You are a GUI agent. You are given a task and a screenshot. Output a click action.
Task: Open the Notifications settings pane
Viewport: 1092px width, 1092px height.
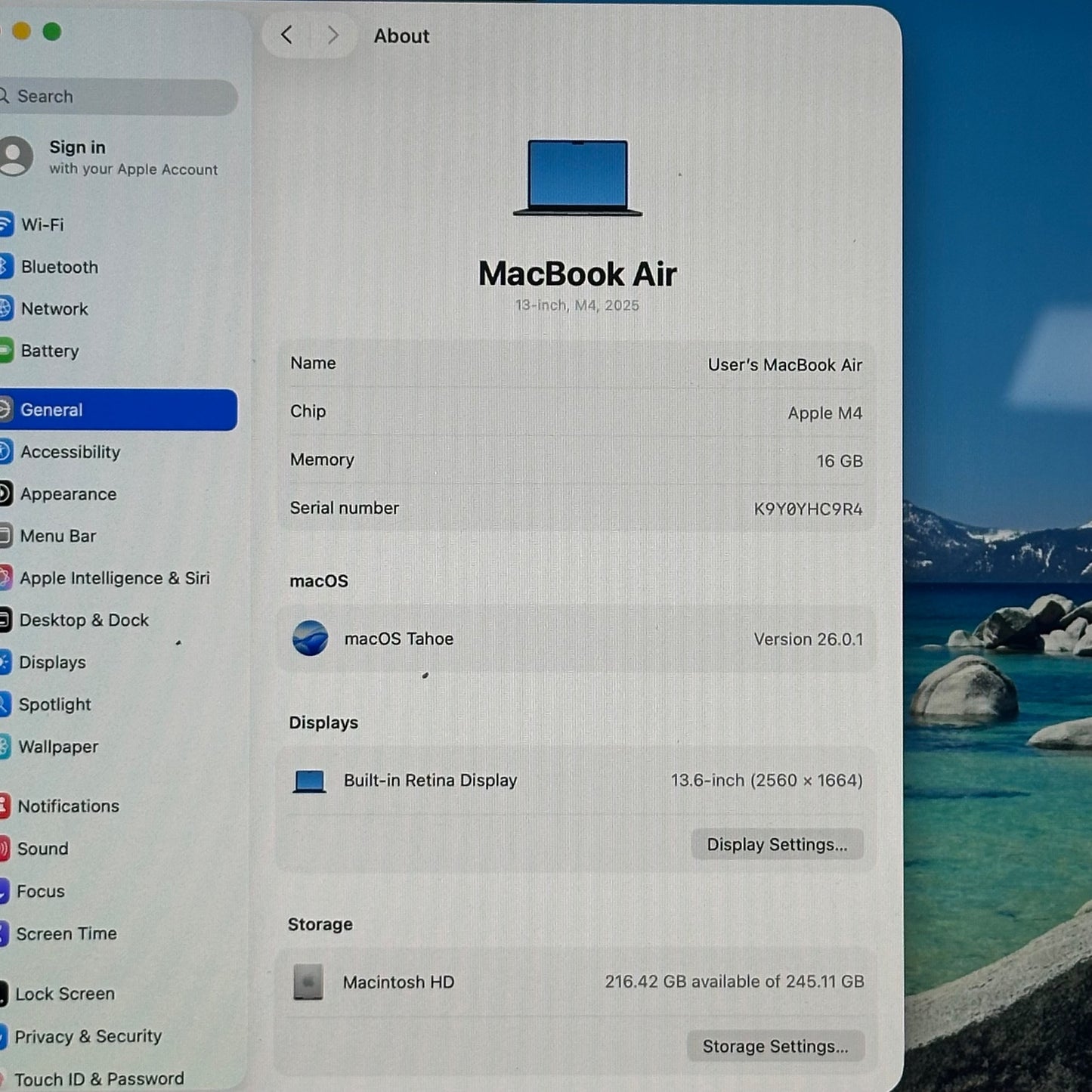point(68,806)
